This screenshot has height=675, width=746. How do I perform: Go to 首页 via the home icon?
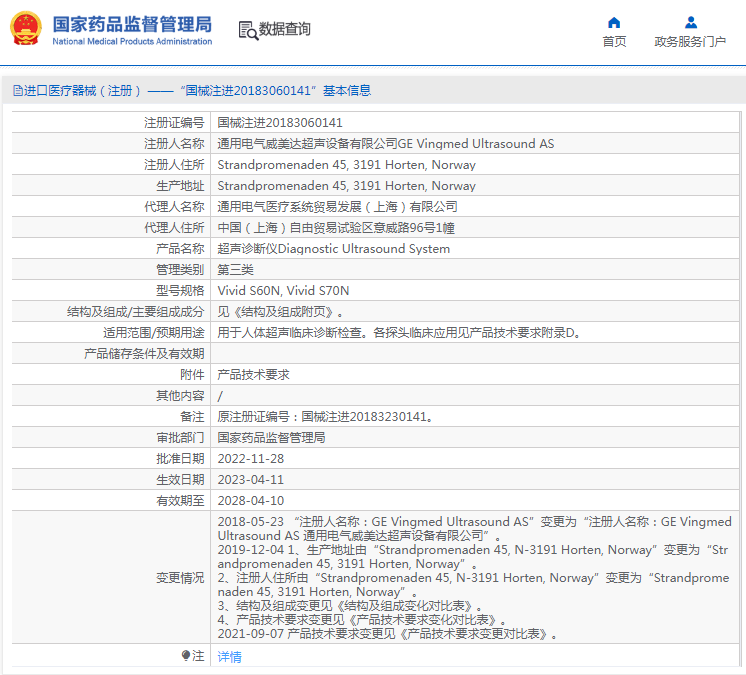(x=614, y=22)
